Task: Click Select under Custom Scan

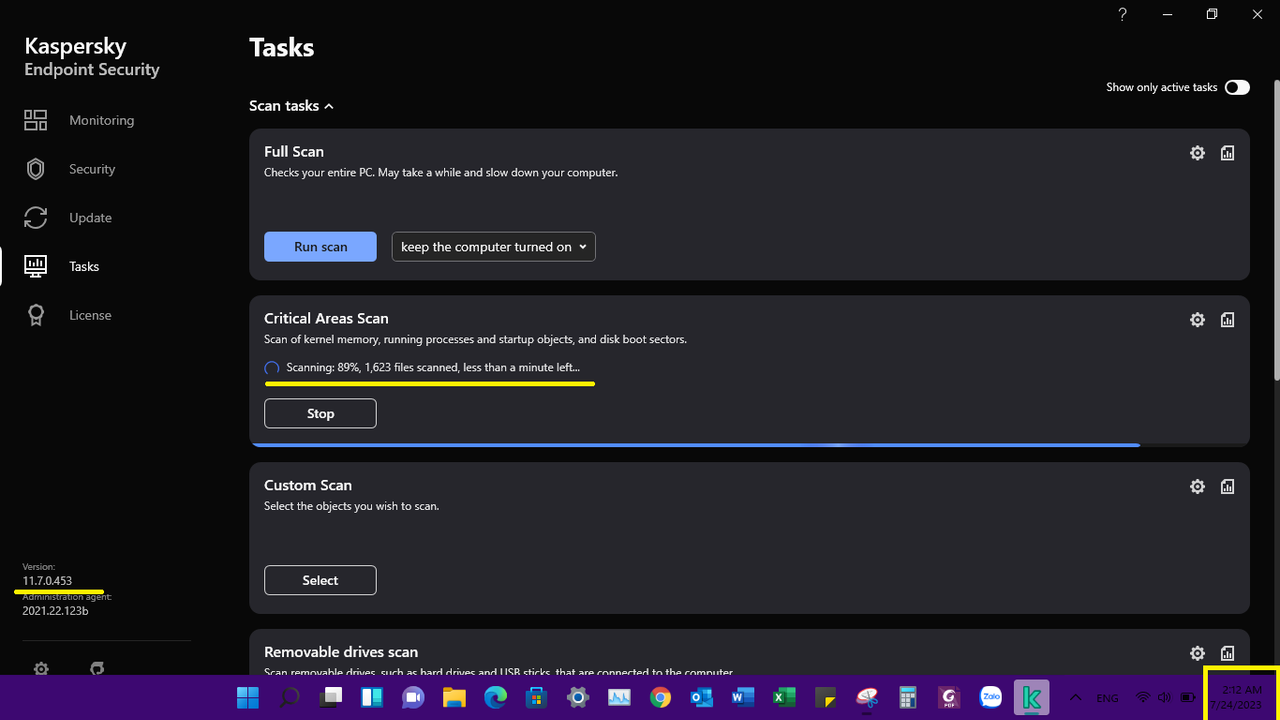Action: pos(320,580)
